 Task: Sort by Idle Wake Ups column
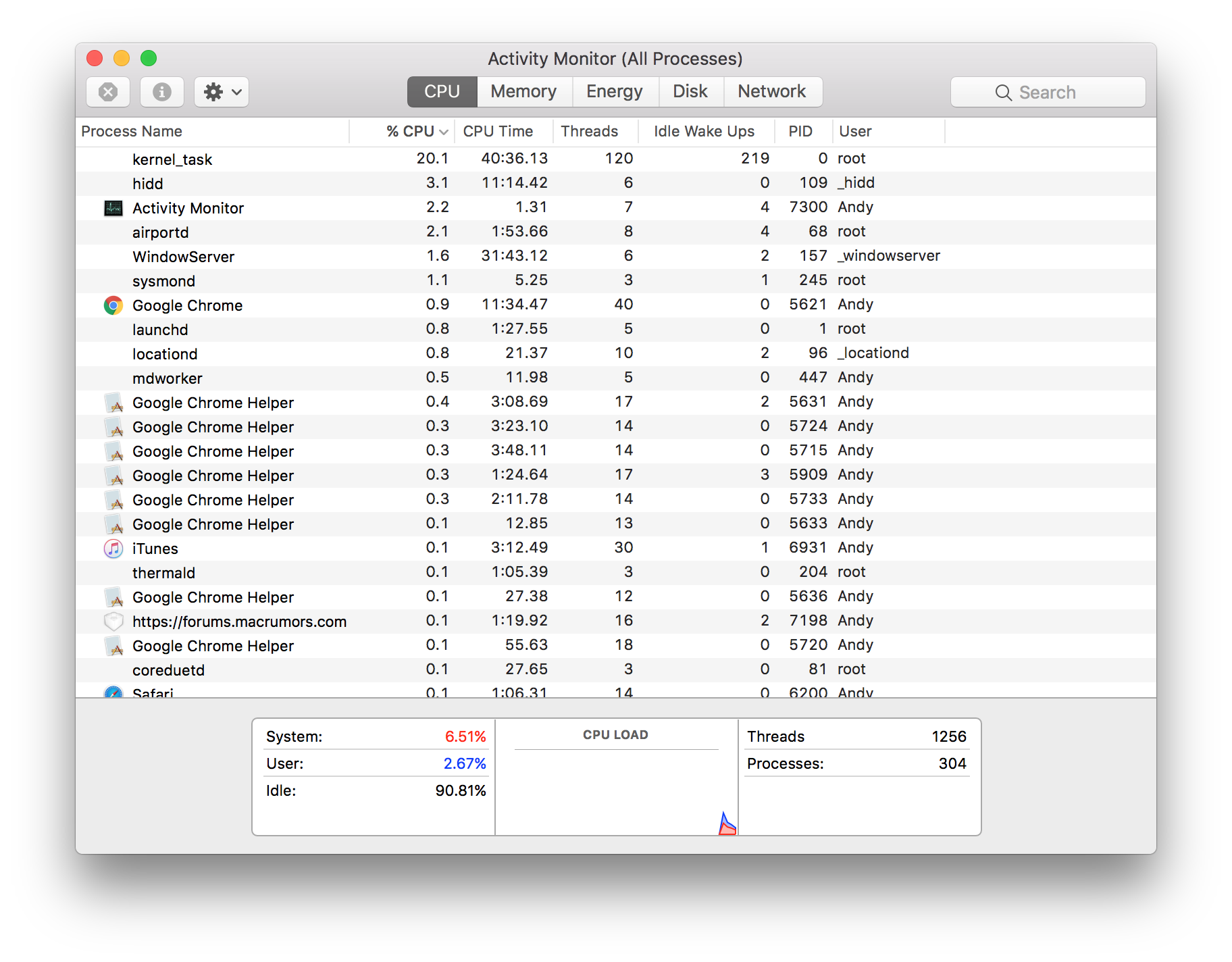[706, 131]
